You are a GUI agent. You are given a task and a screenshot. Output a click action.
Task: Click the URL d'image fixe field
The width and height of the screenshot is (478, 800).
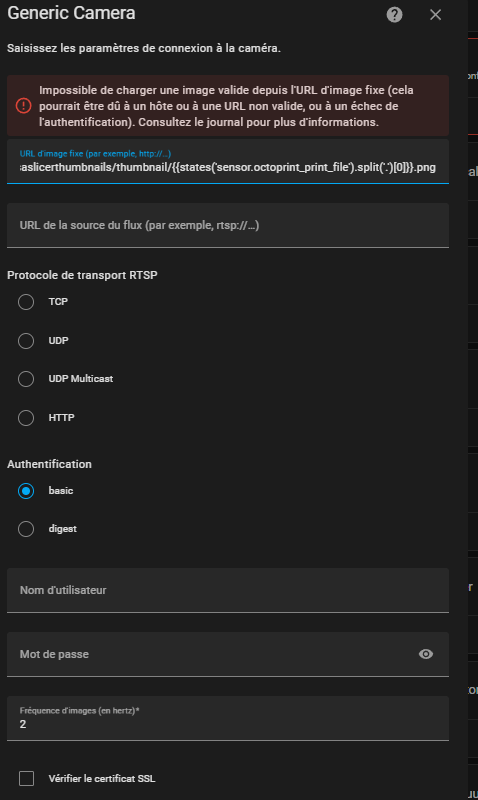[x=228, y=161]
